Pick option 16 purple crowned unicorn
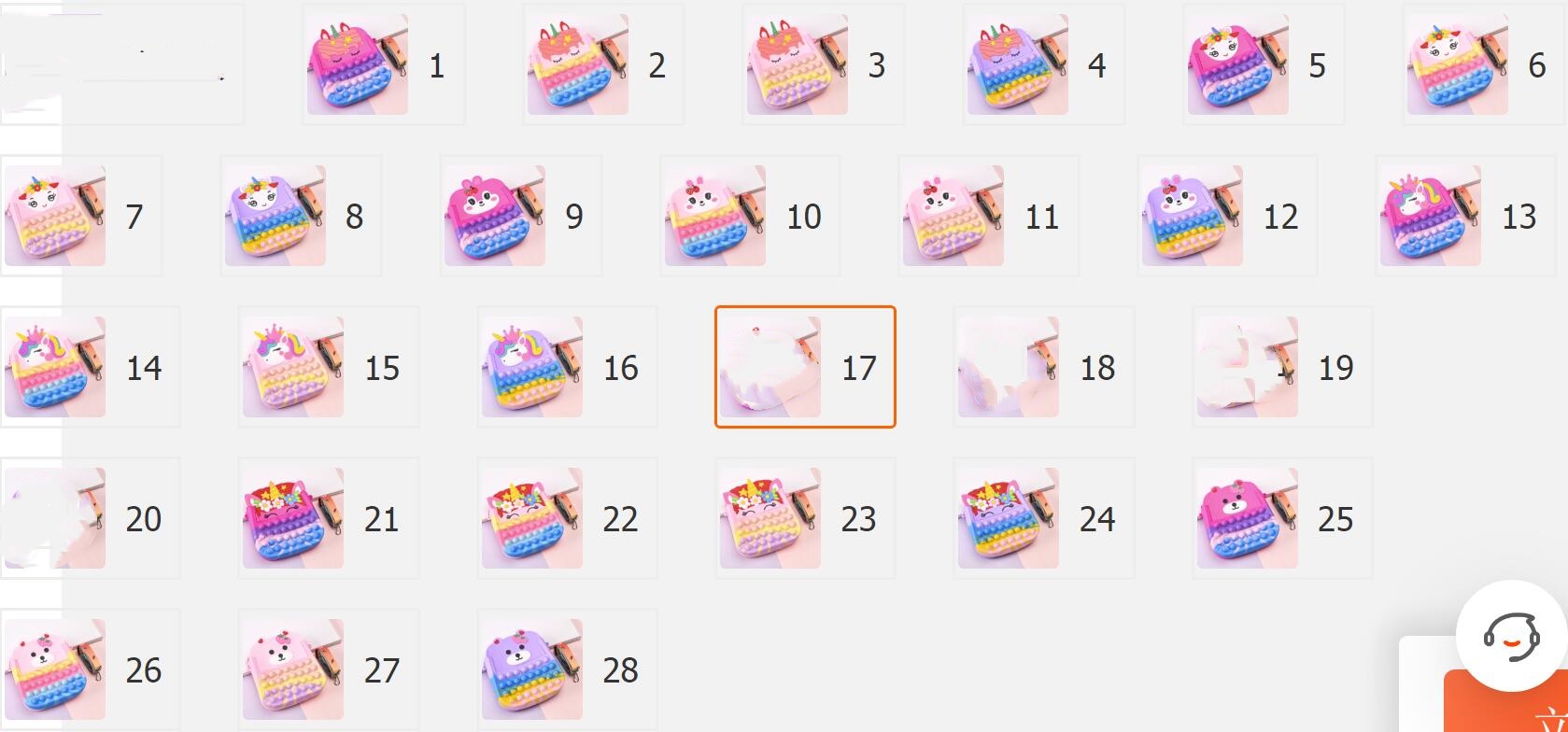This screenshot has width=1568, height=732. [567, 367]
